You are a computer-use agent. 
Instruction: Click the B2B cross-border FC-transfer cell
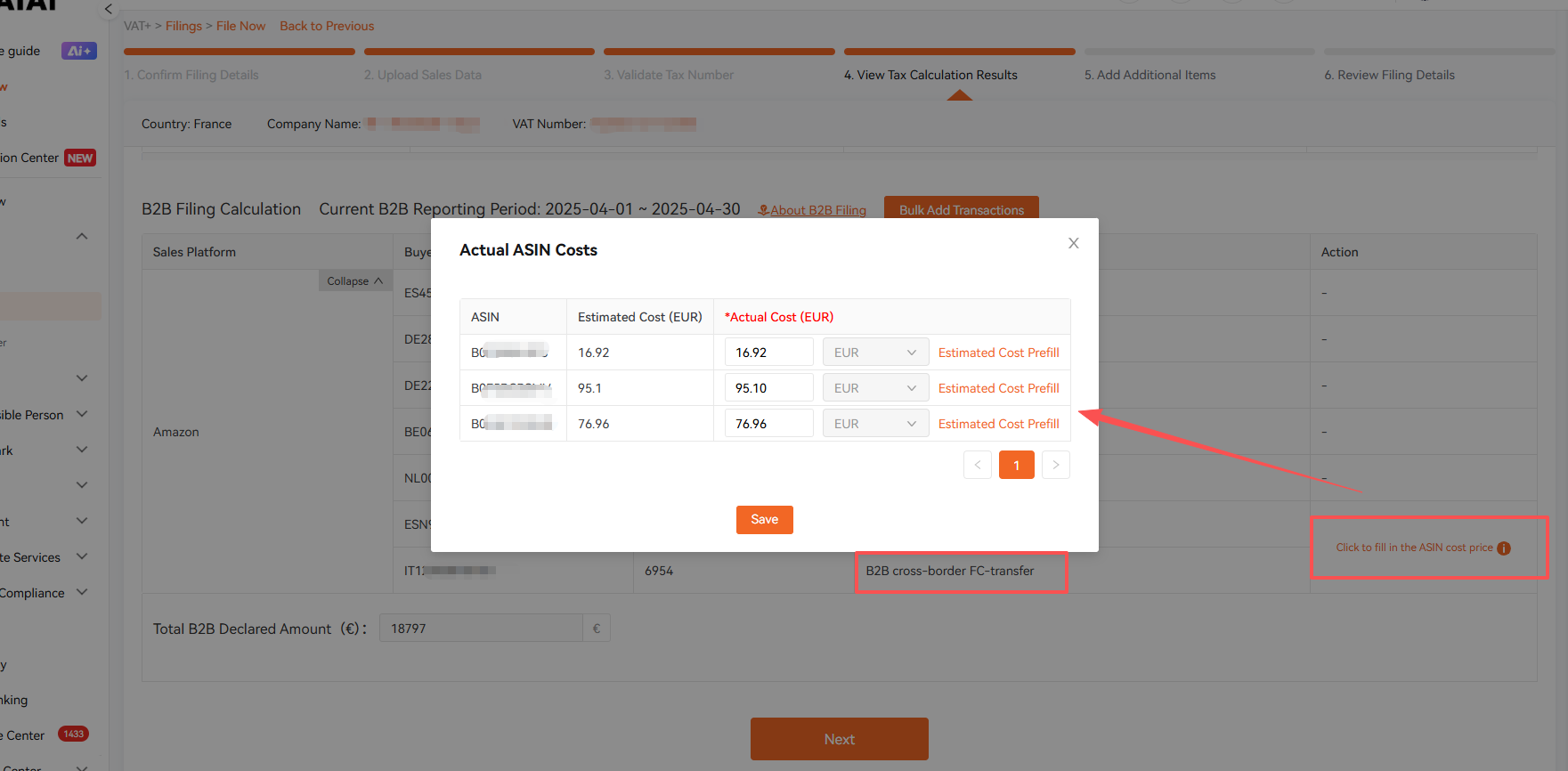tap(950, 571)
